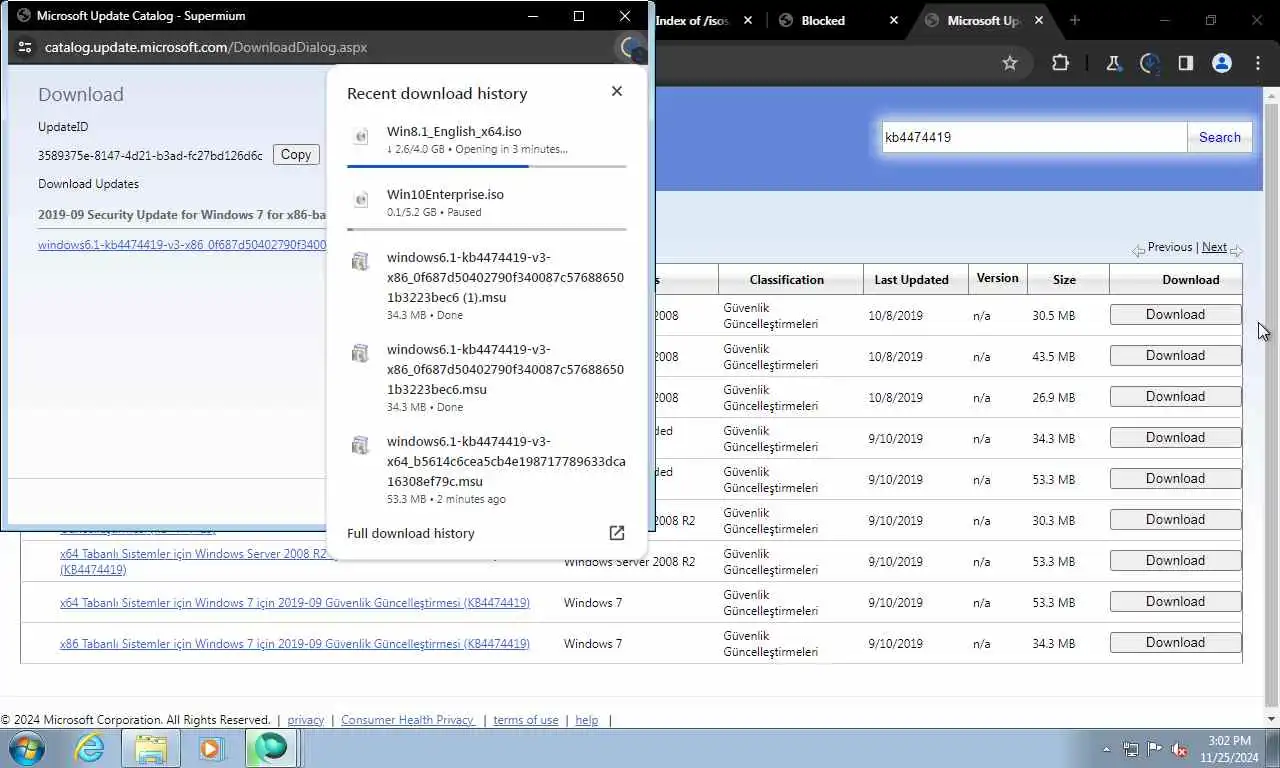The image size is (1280, 768).
Task: Open Chrome Labs flask icon
Action: [1113, 63]
